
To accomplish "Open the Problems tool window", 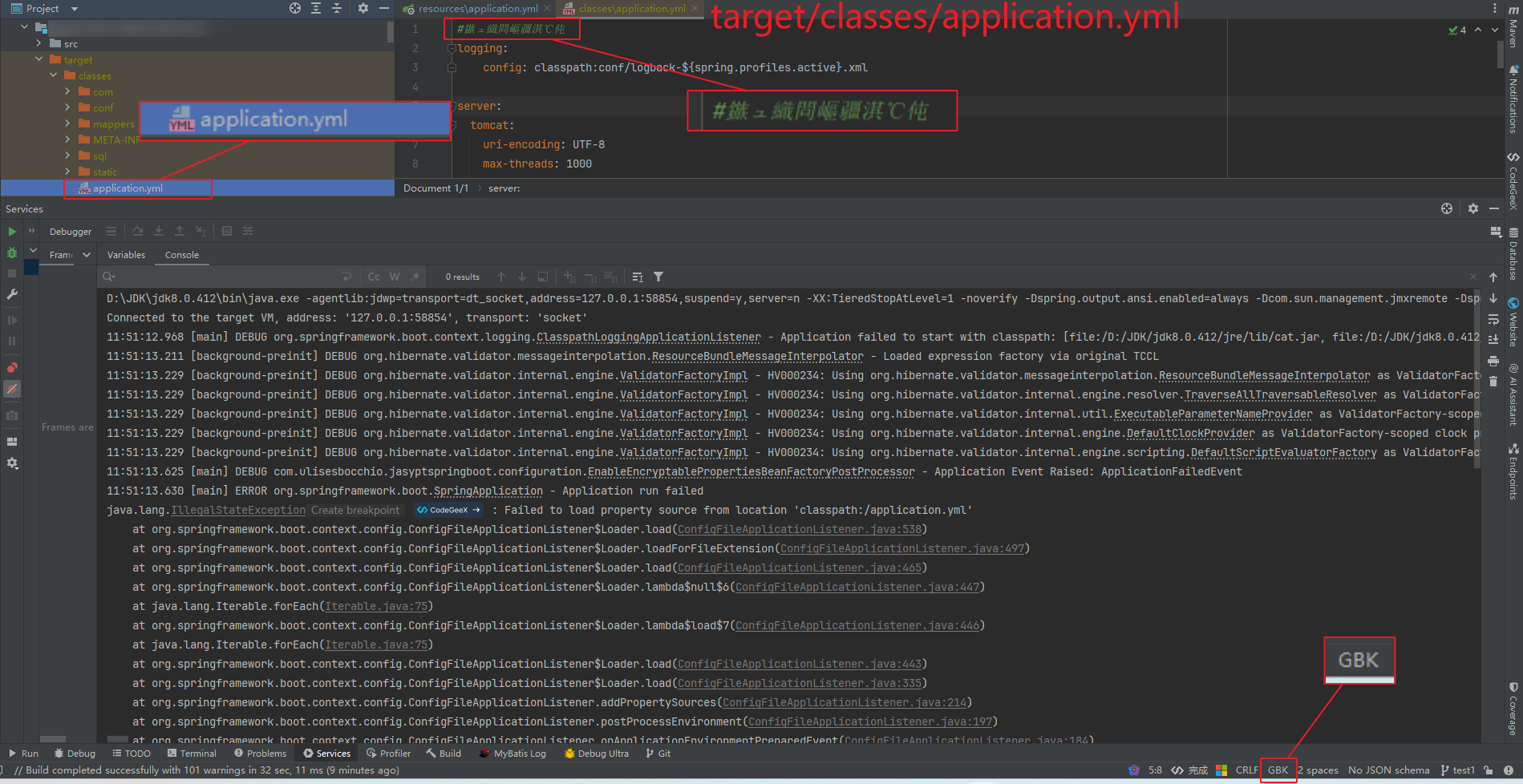I will [260, 754].
